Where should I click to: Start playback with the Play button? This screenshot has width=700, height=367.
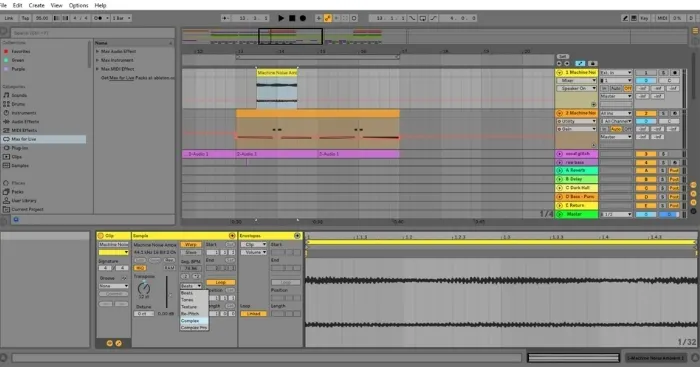tap(281, 18)
